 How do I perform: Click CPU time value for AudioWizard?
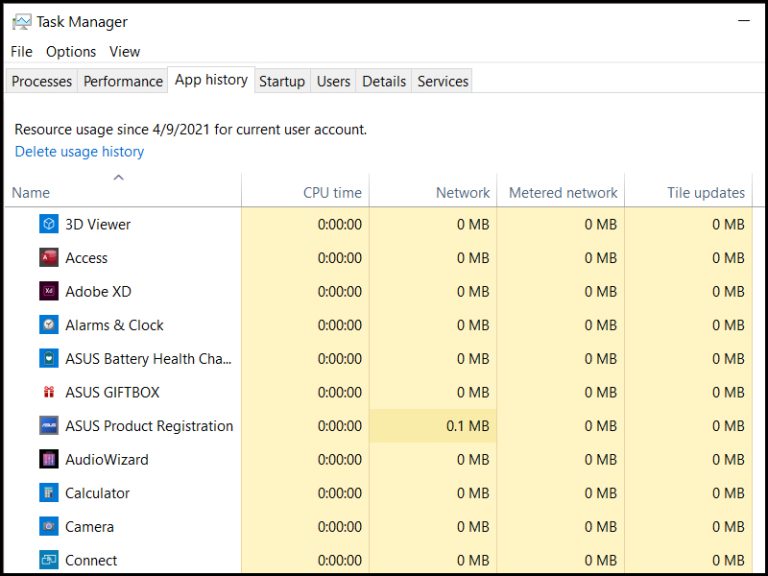[340, 460]
